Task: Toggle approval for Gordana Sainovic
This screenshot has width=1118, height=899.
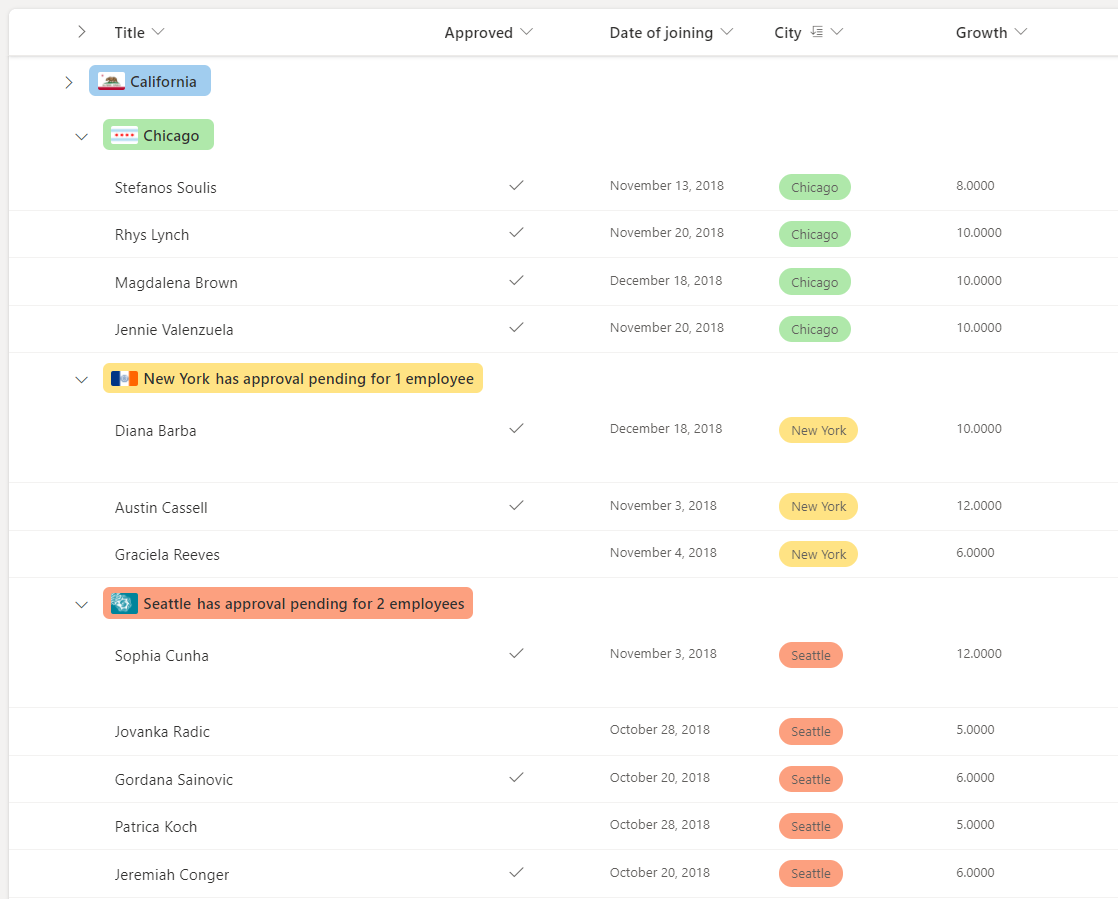Action: [x=516, y=776]
